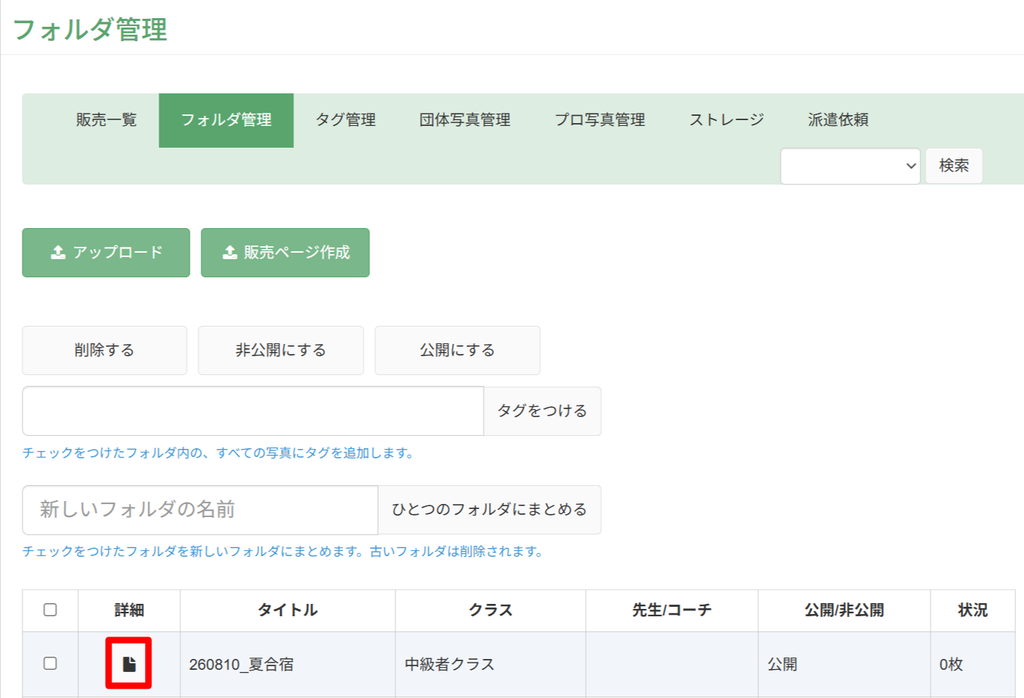
Task: Click the upload icon in 販売ページ作成 button
Action: (230, 252)
